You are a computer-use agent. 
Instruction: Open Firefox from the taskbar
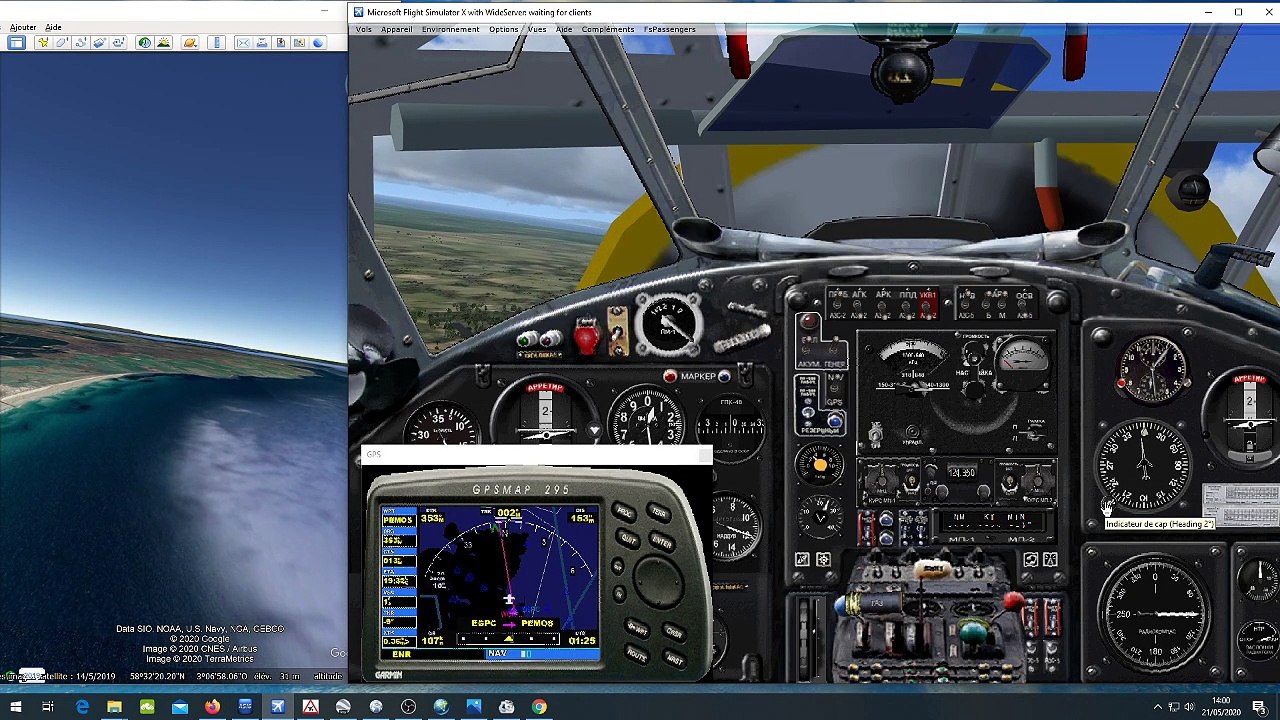(212, 707)
